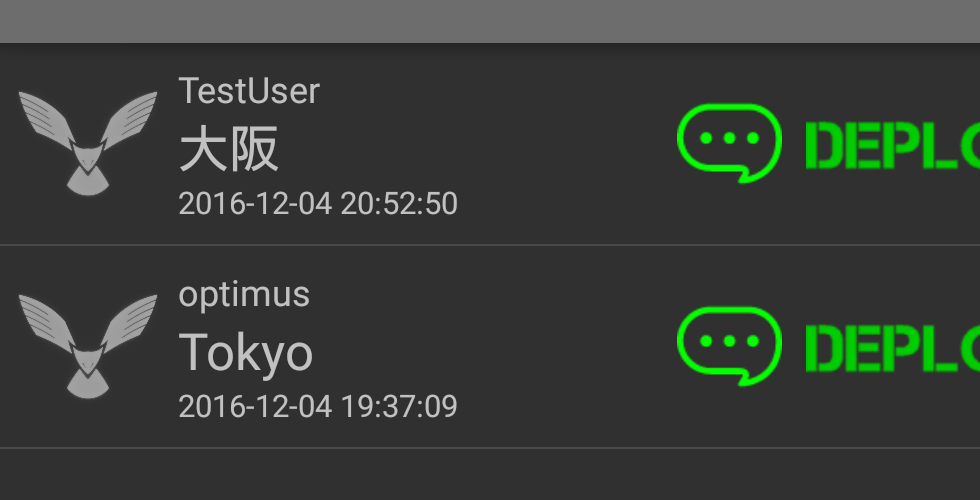Select the TestUser username label
The image size is (980, 500).
coord(249,91)
